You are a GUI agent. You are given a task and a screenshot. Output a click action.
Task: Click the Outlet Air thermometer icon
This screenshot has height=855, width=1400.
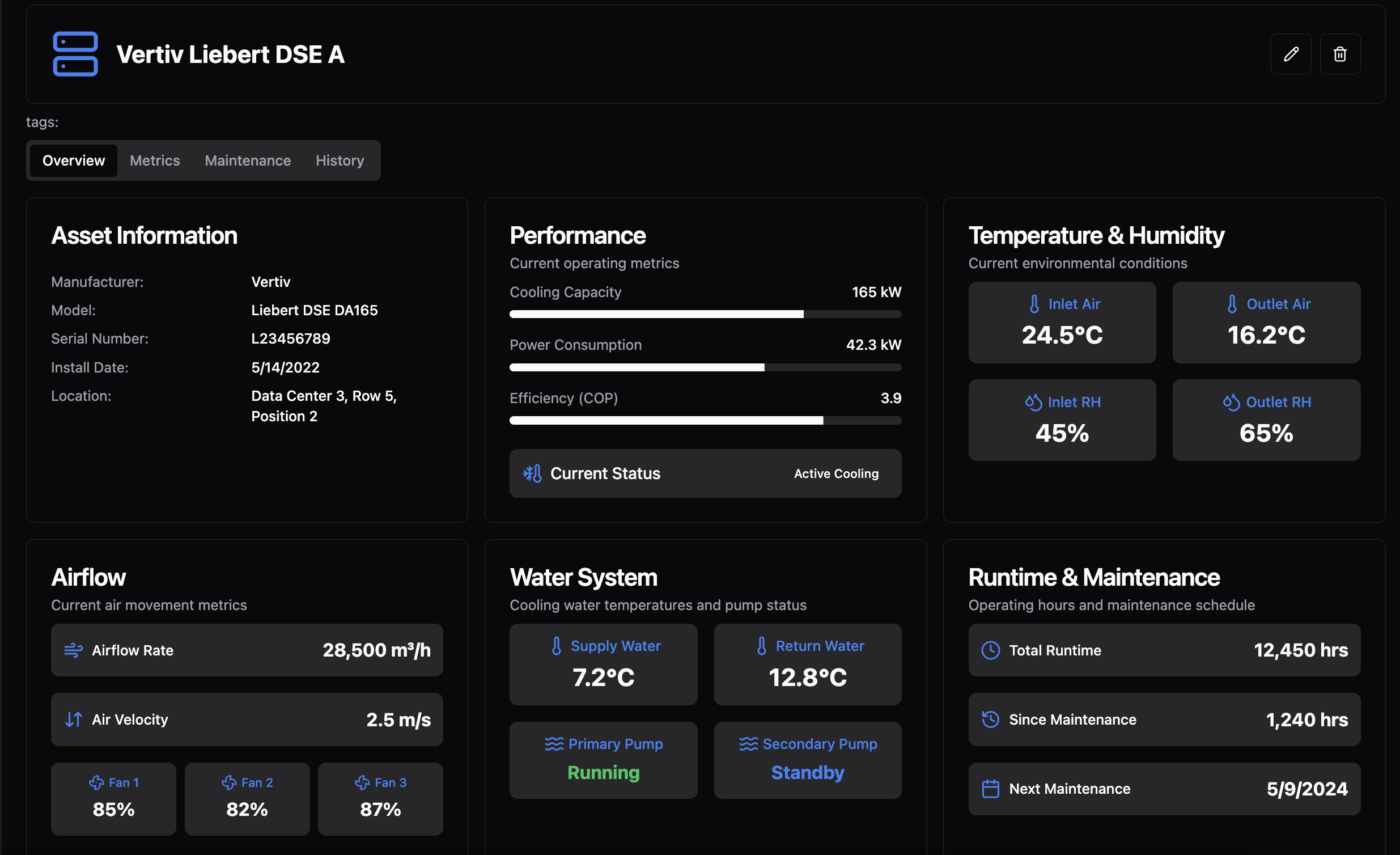click(x=1232, y=304)
